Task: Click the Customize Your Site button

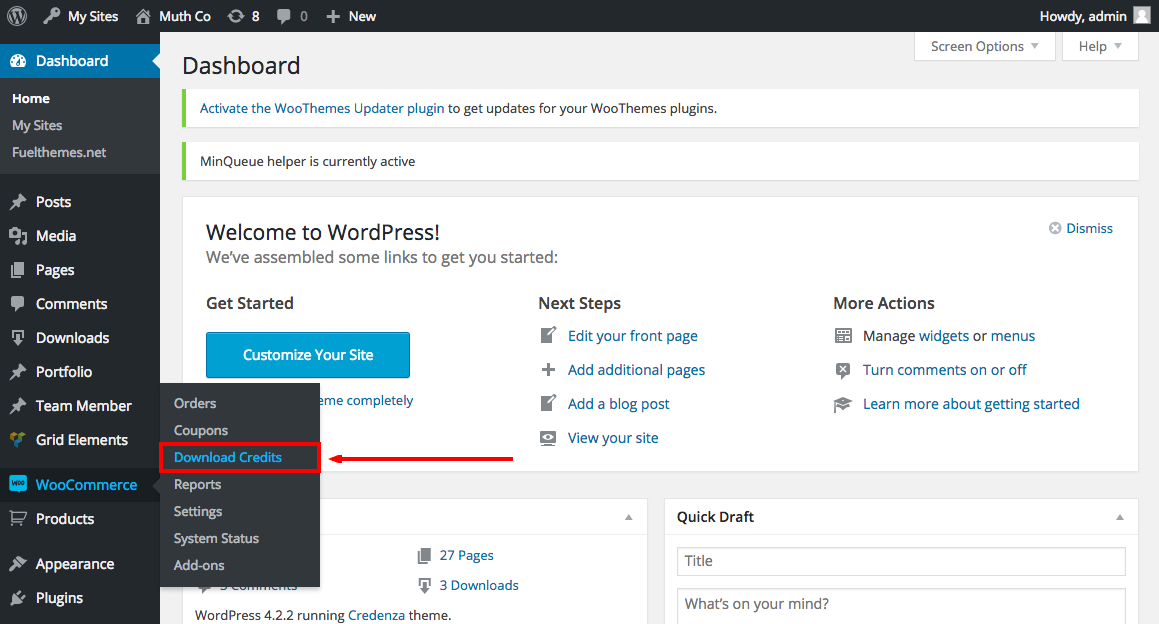Action: [307, 355]
